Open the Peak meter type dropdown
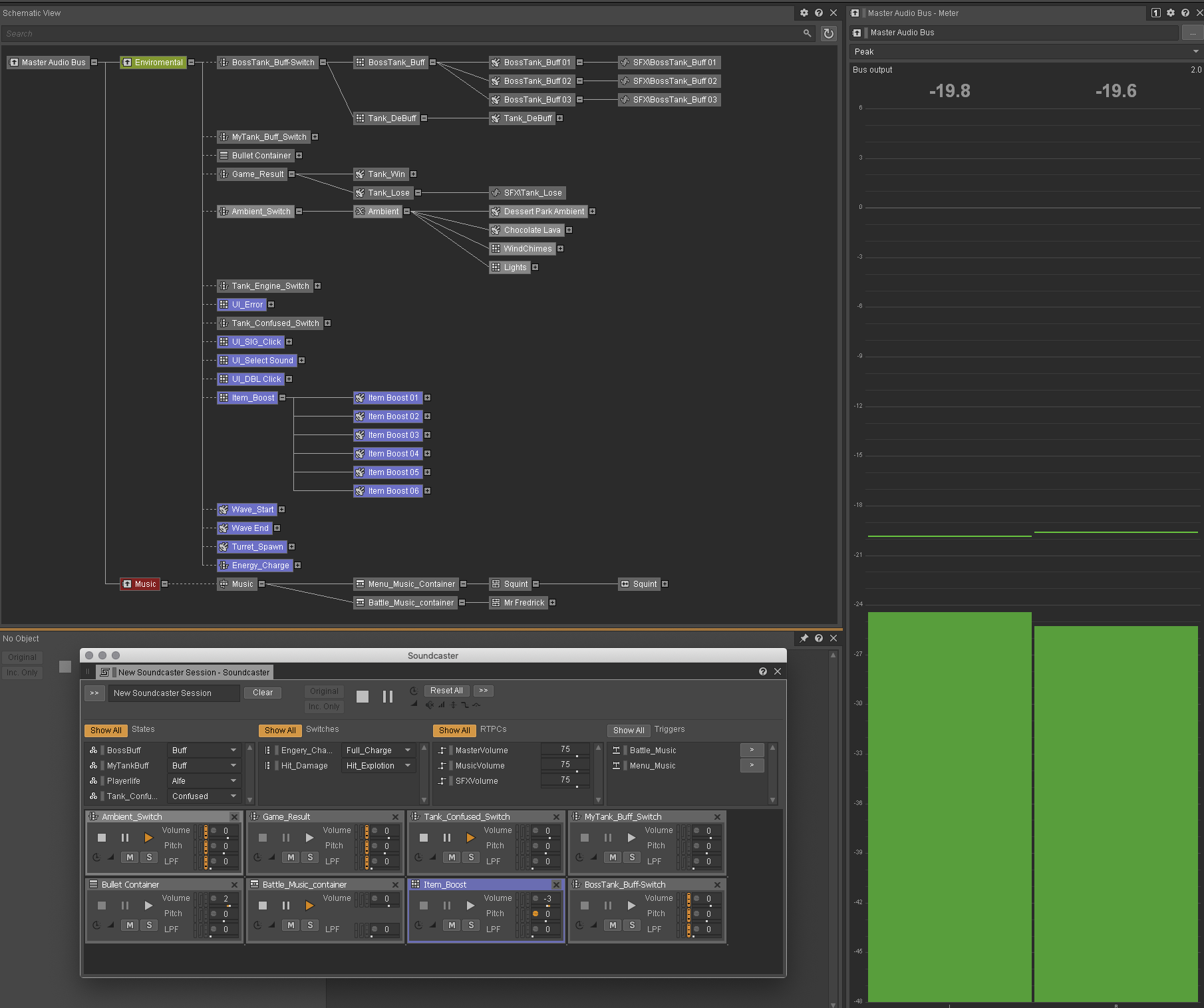 [x=1025, y=51]
